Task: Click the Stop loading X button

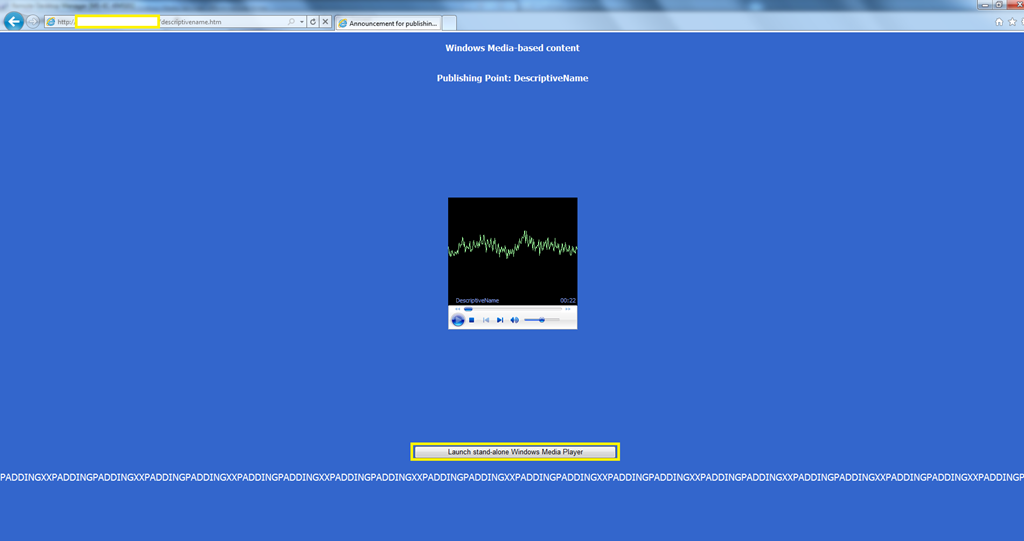Action: point(325,21)
